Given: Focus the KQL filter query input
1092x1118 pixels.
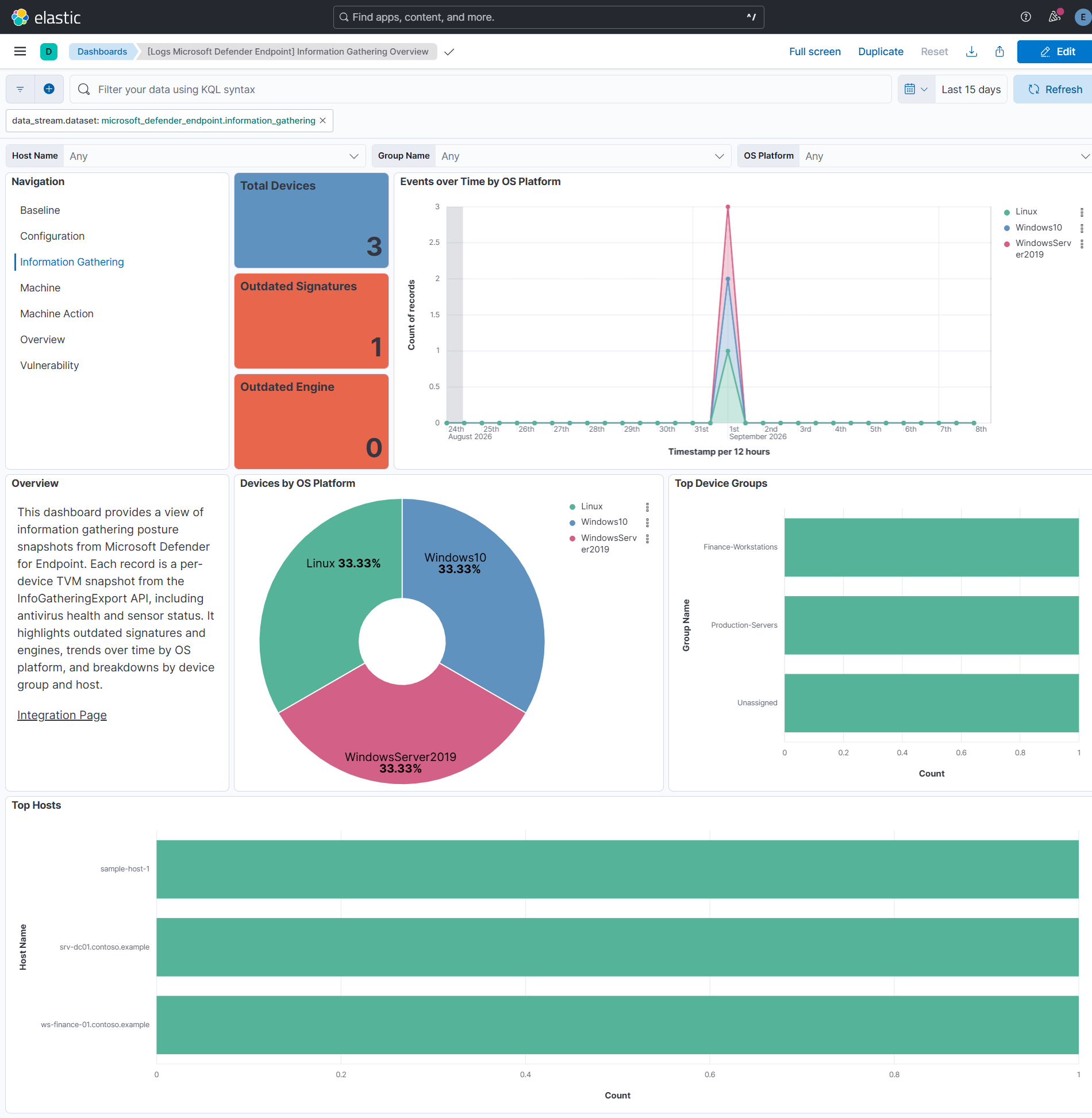Looking at the screenshot, I should tap(480, 89).
